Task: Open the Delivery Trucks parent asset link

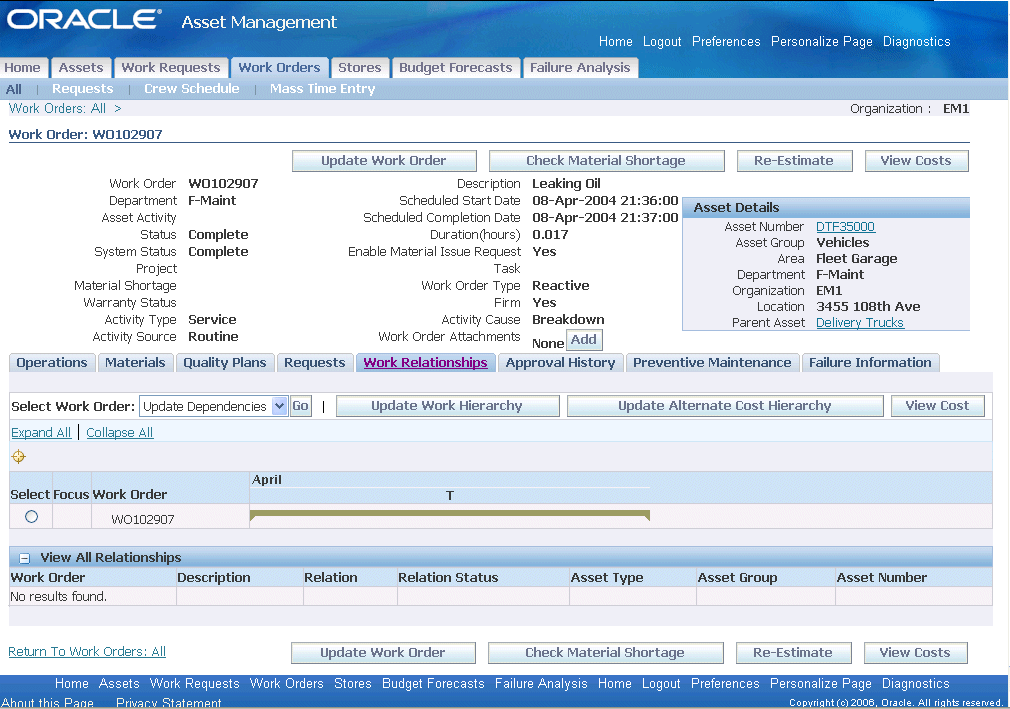Action: [x=860, y=323]
